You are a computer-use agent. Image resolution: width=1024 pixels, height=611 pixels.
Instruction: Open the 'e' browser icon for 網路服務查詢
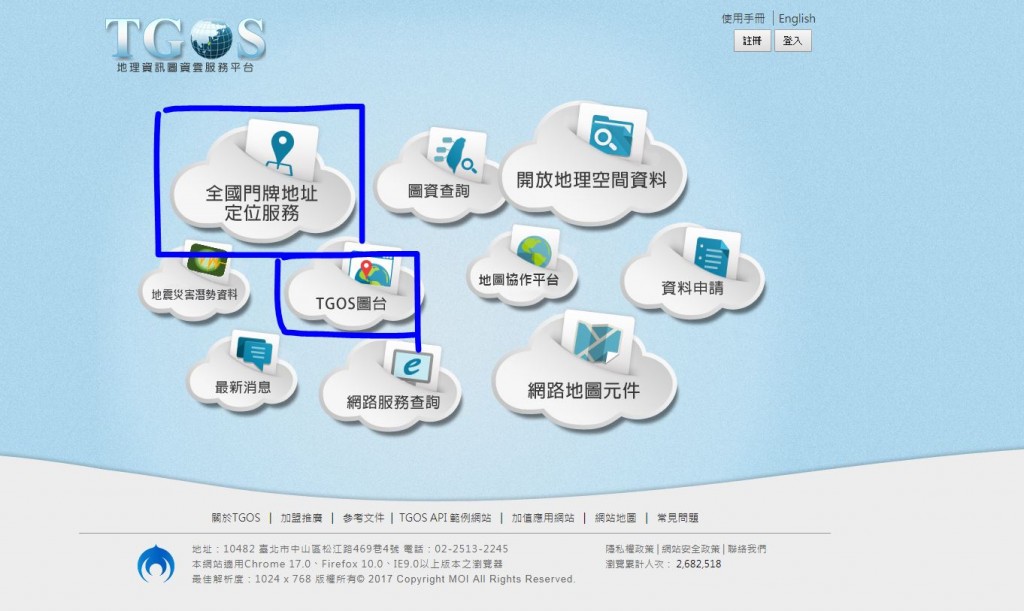coord(413,365)
